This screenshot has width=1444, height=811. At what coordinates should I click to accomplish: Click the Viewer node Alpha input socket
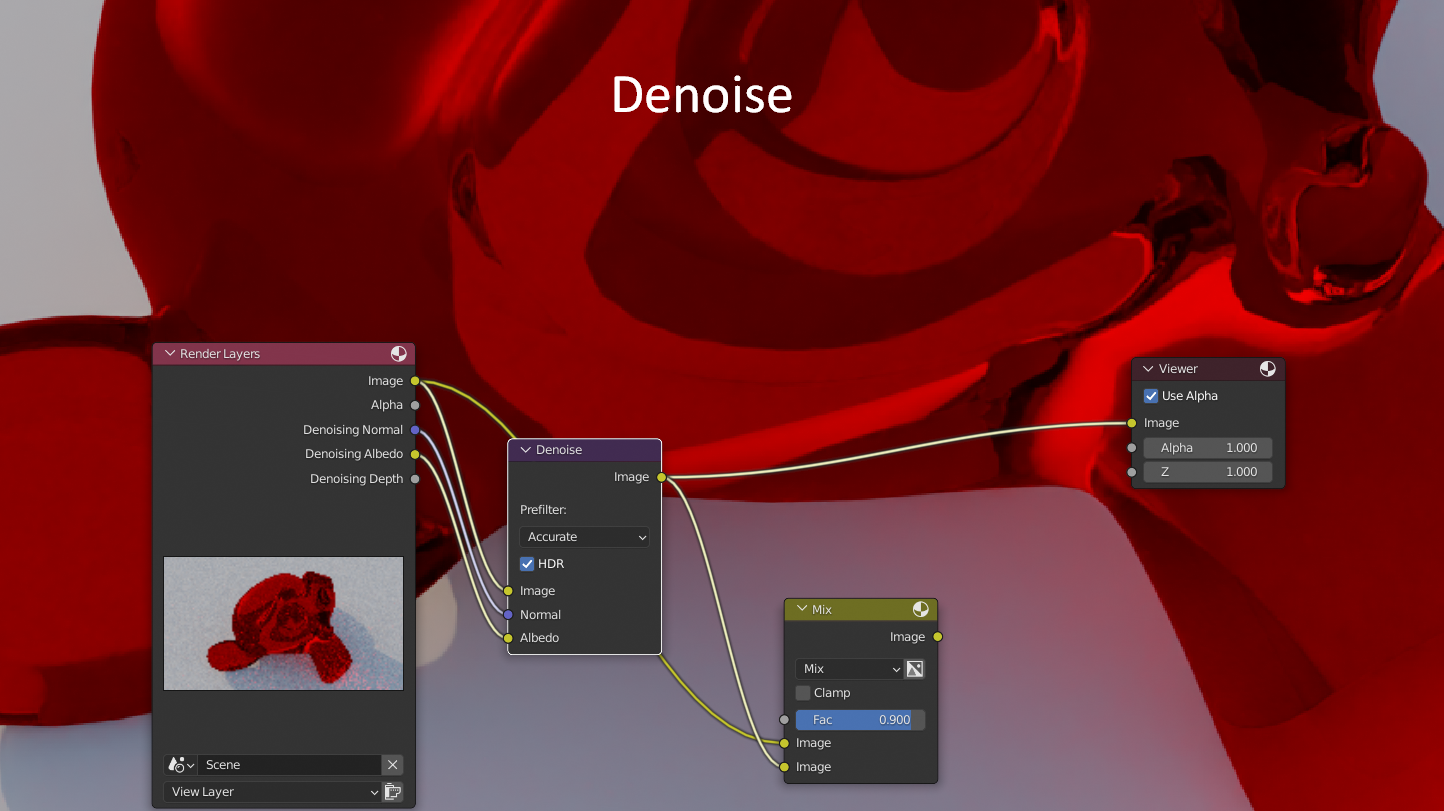click(x=1132, y=448)
